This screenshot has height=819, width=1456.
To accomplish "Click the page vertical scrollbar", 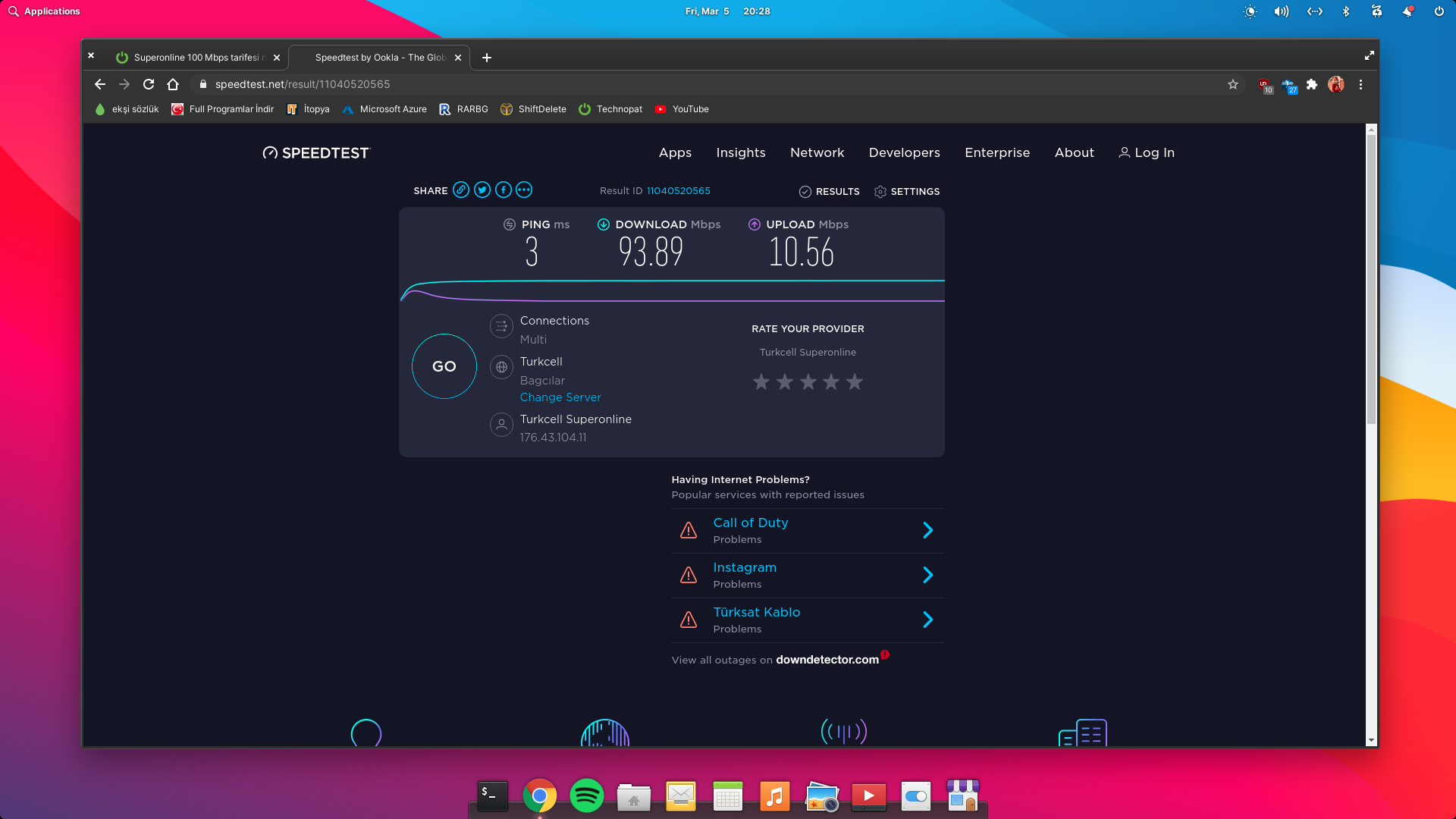I will (1371, 281).
